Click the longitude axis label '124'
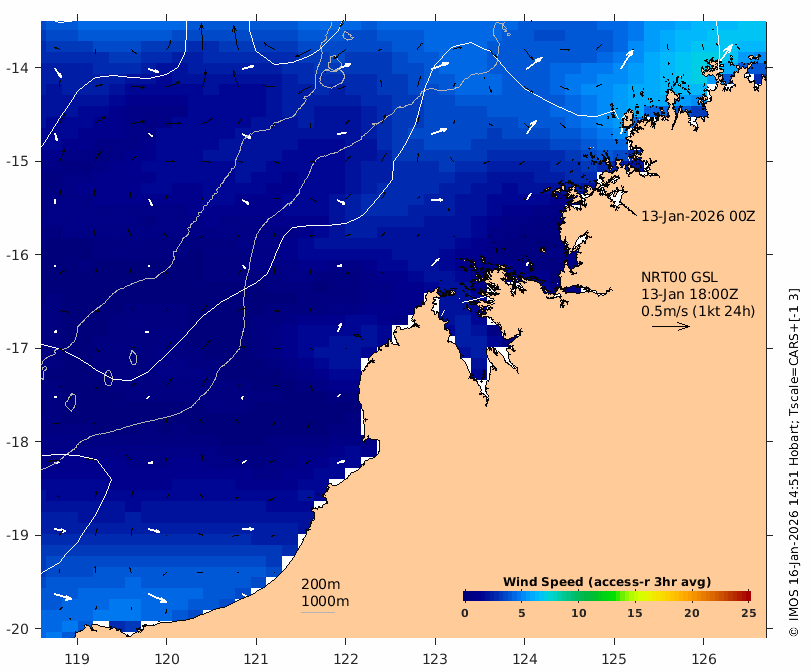Image resolution: width=810 pixels, height=672 pixels. (525, 659)
